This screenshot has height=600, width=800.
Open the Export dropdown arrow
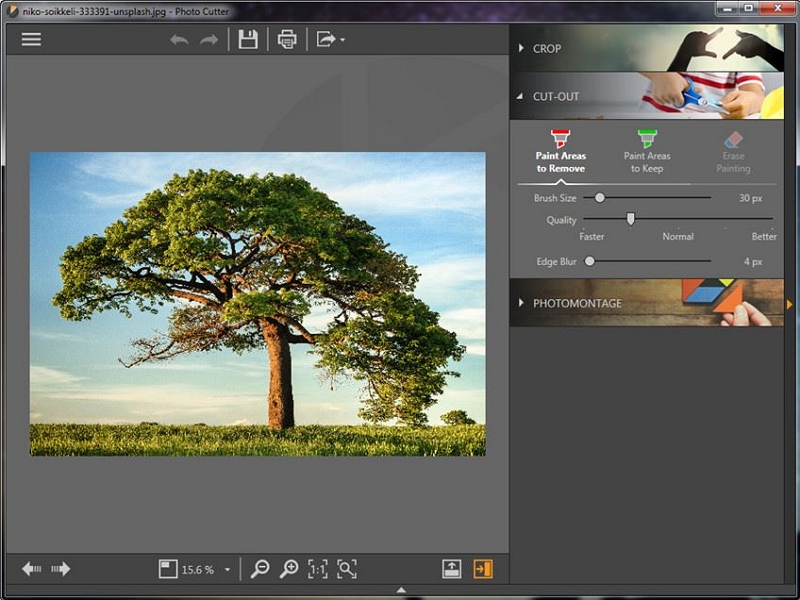pos(343,40)
